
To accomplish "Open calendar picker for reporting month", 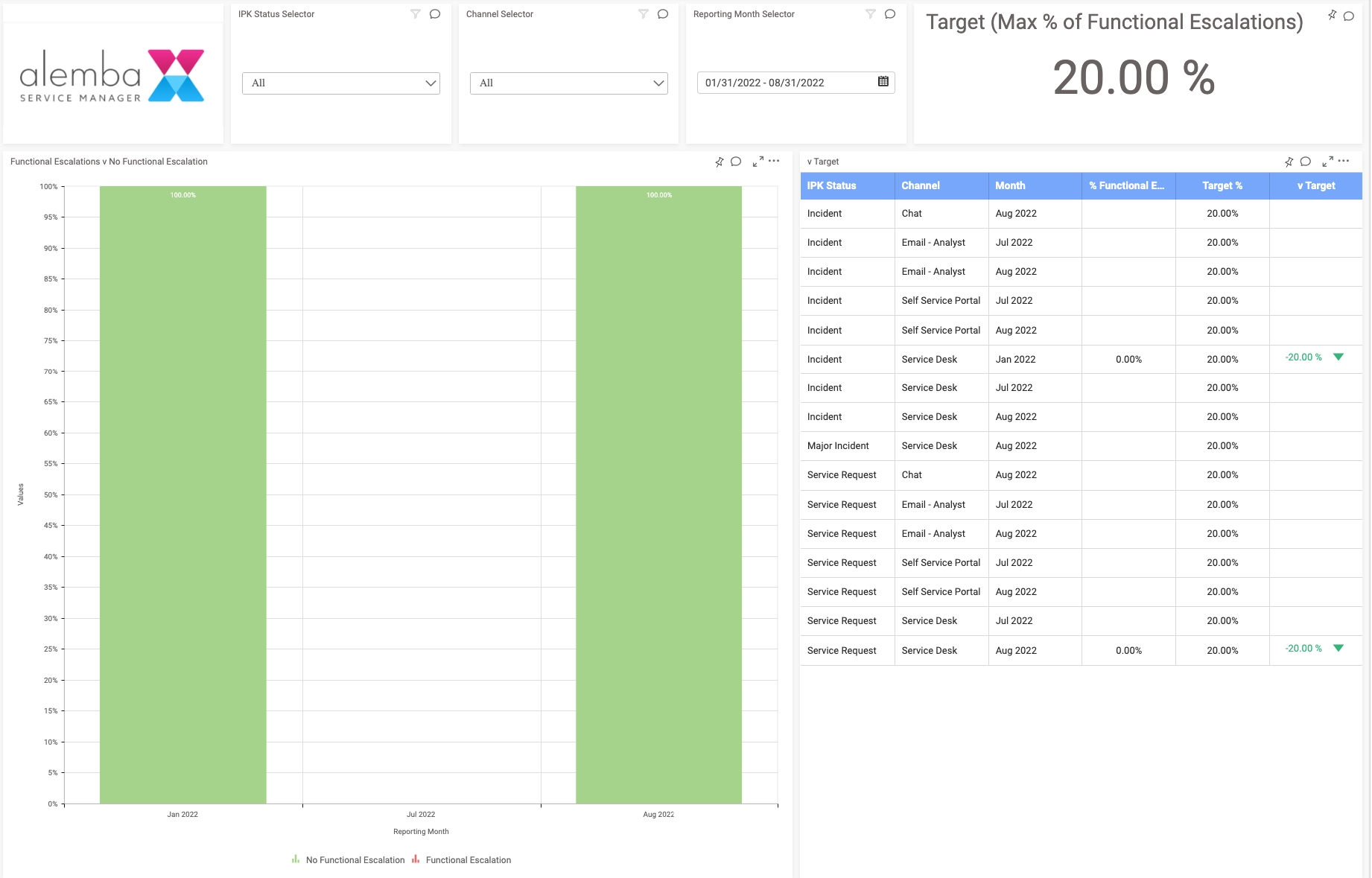I will click(x=883, y=82).
